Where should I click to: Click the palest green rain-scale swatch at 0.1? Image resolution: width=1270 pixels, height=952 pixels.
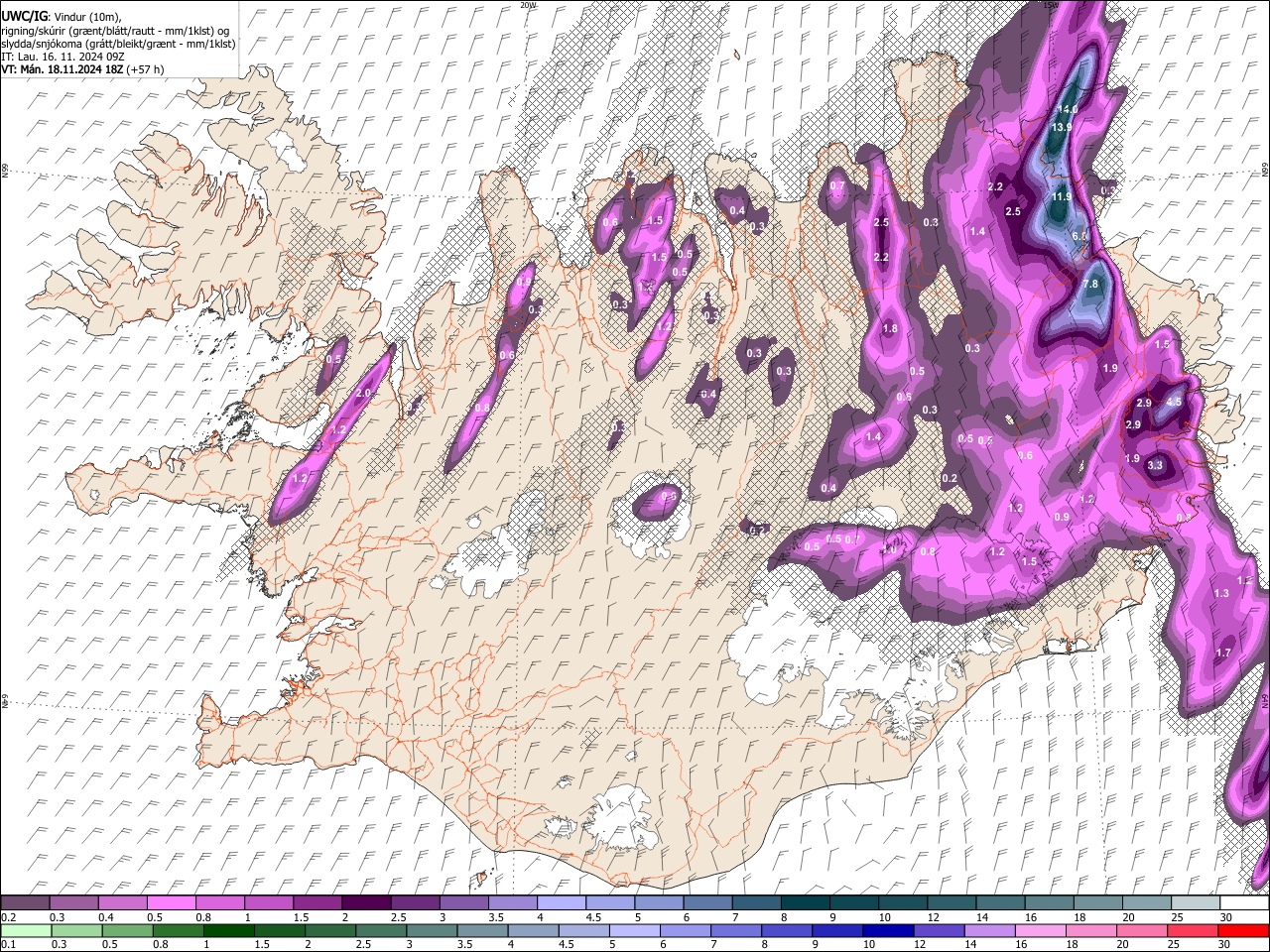pos(27,930)
